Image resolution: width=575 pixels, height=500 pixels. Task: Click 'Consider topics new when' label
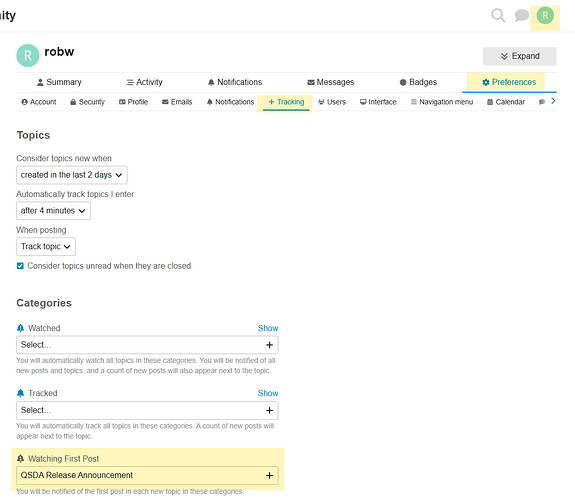(64, 158)
